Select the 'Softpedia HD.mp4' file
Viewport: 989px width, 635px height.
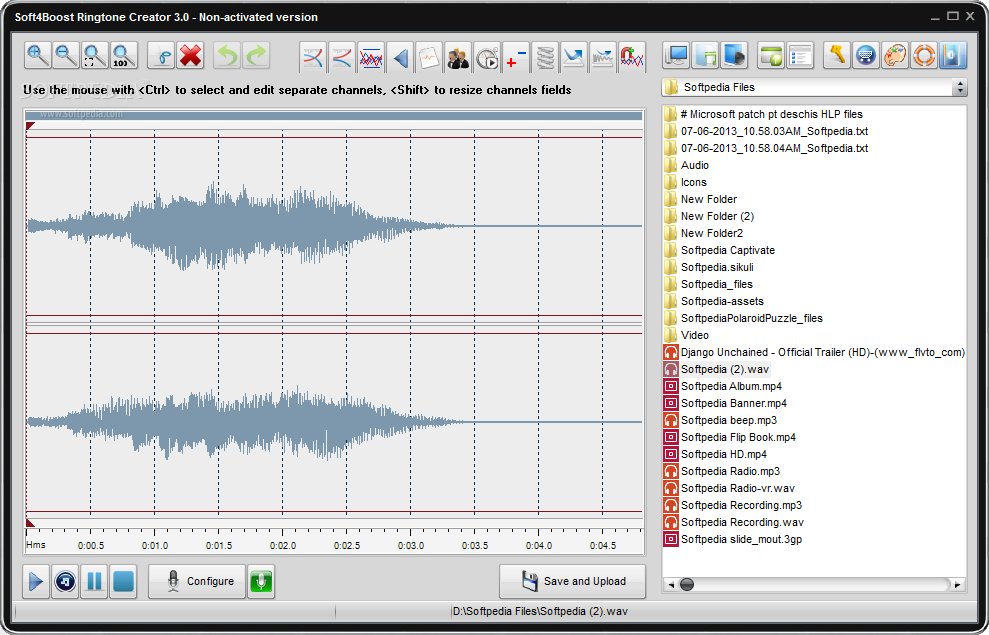(x=715, y=455)
